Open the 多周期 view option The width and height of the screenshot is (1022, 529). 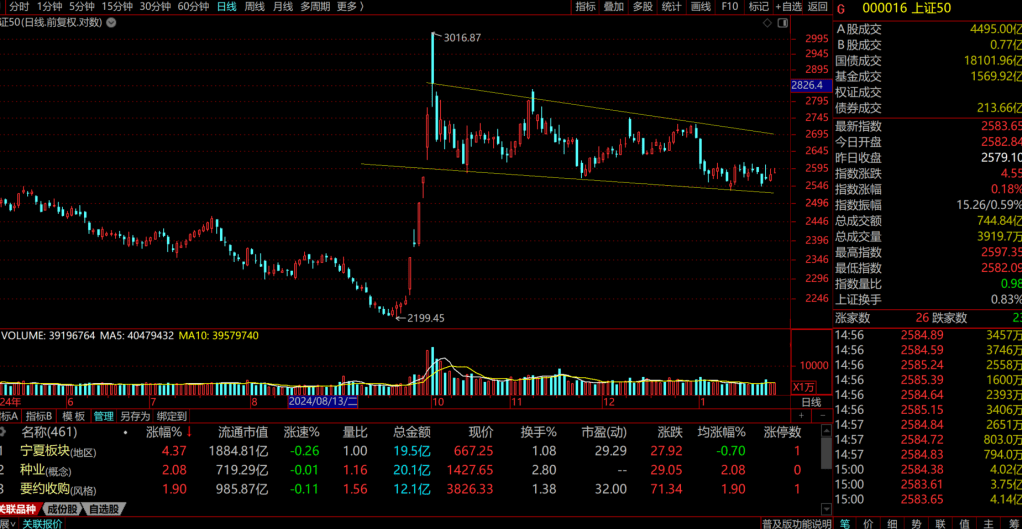[x=315, y=6]
